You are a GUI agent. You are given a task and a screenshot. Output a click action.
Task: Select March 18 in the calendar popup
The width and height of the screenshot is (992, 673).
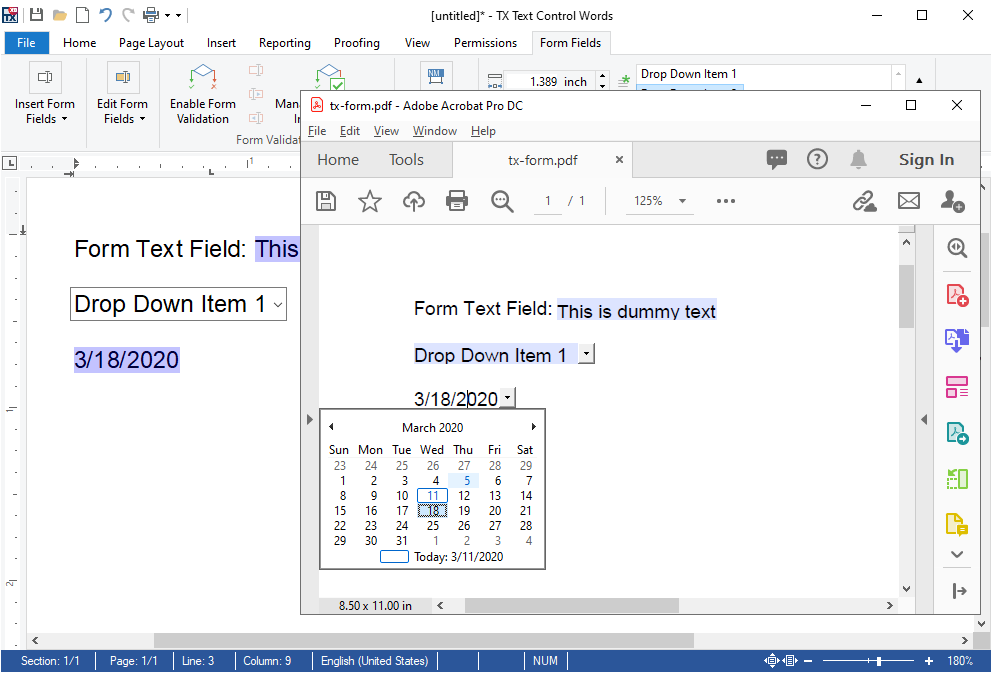[432, 510]
